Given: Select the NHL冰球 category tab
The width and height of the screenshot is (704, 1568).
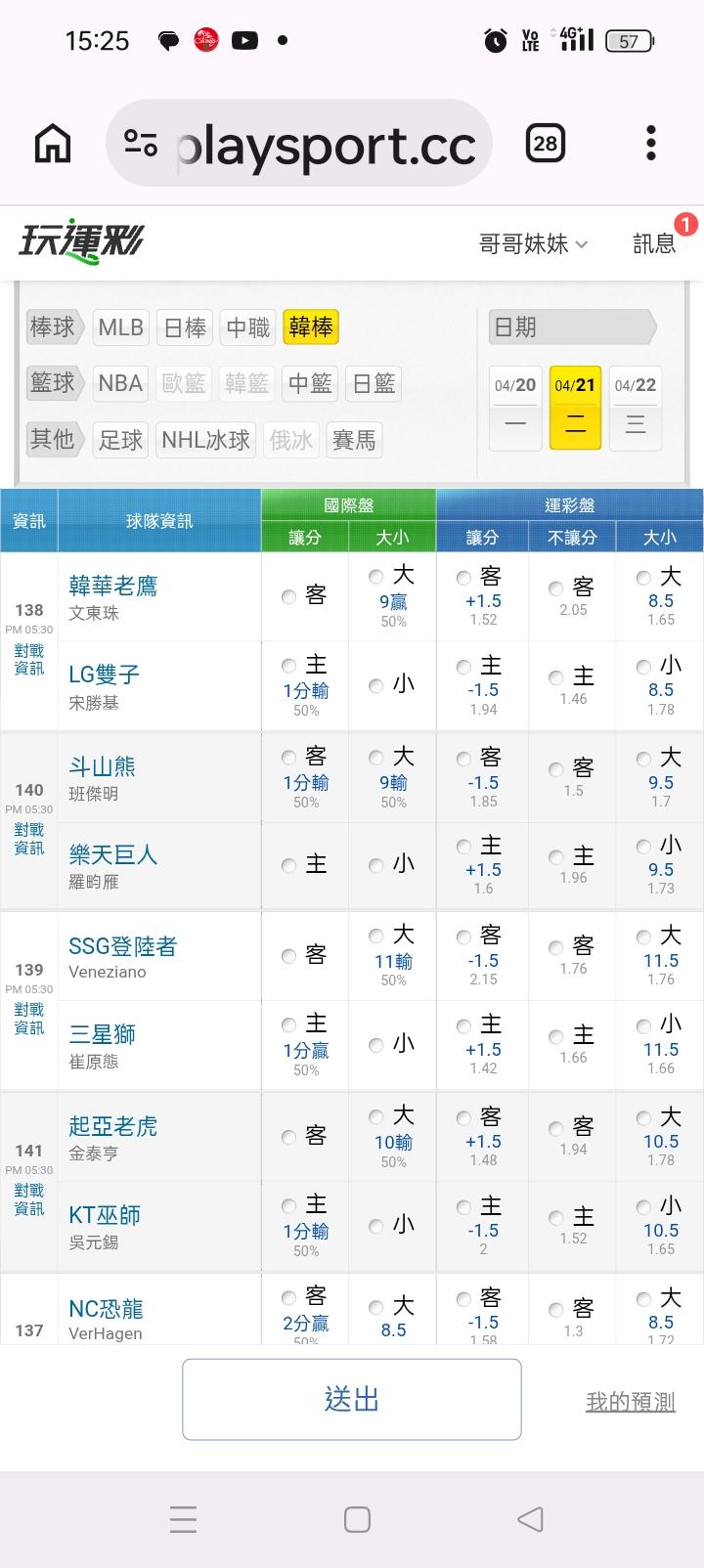Looking at the screenshot, I should coord(206,440).
